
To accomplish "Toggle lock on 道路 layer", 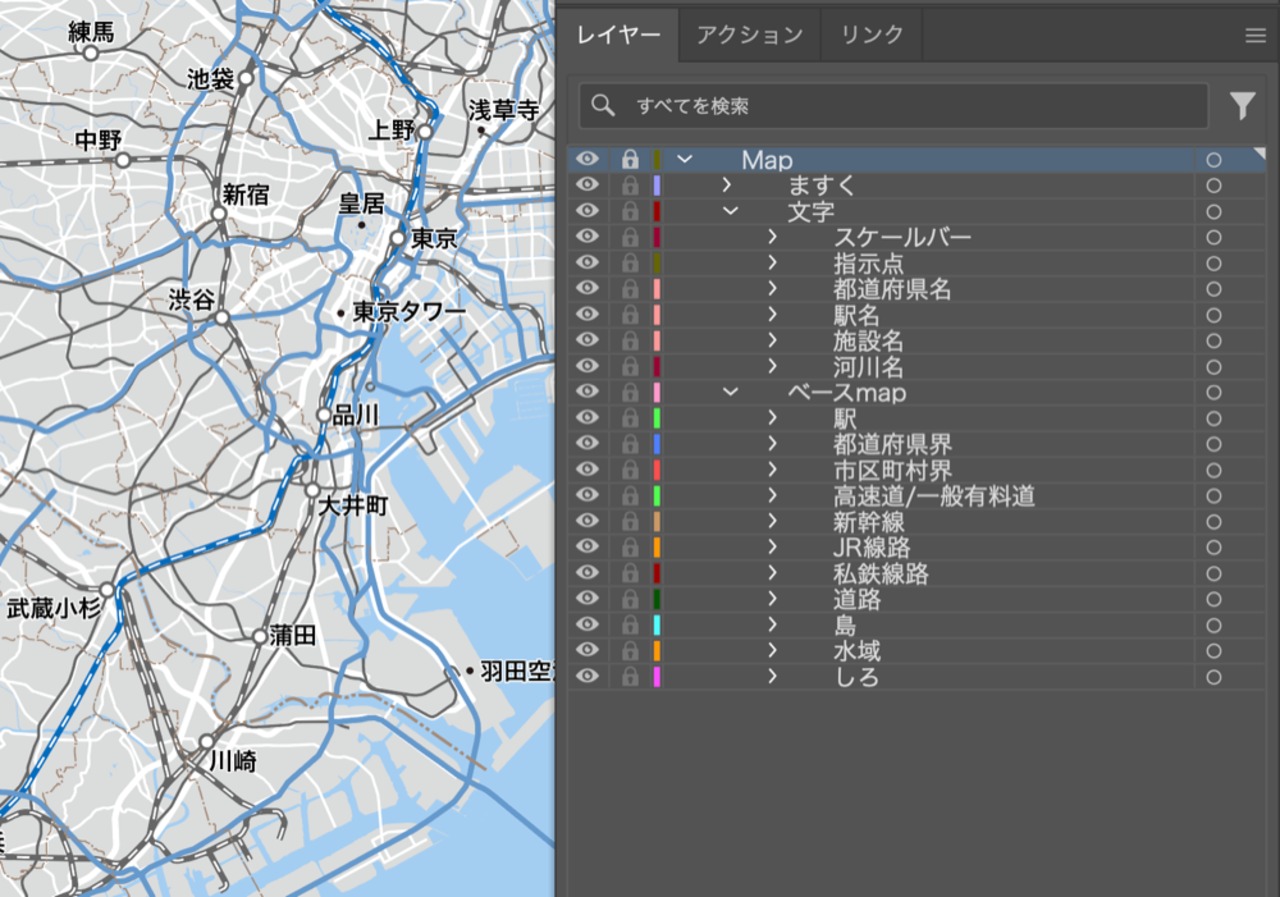I will click(x=630, y=599).
